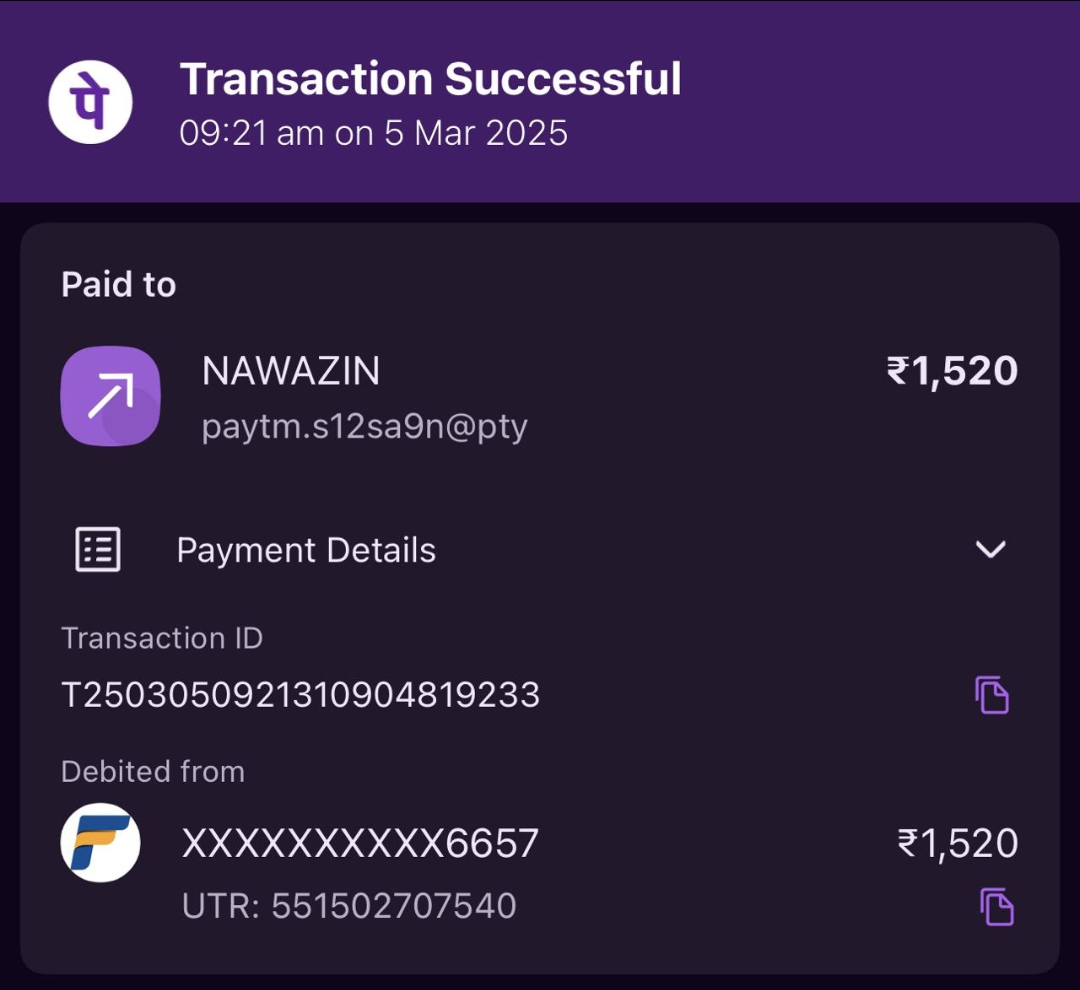1080x990 pixels.
Task: Tap the PhonePe logo icon
Action: click(x=91, y=102)
